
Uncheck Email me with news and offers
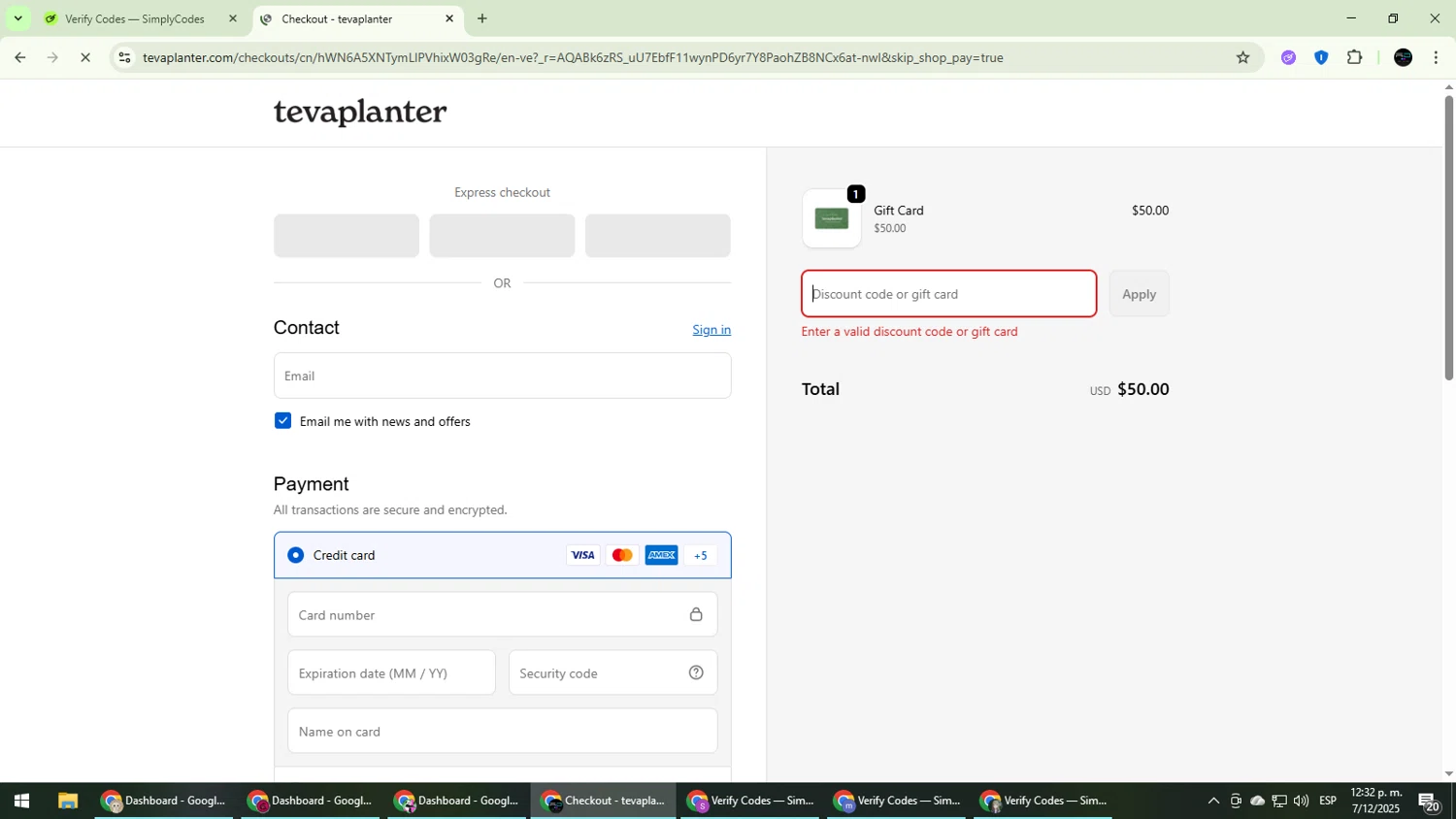tap(282, 420)
